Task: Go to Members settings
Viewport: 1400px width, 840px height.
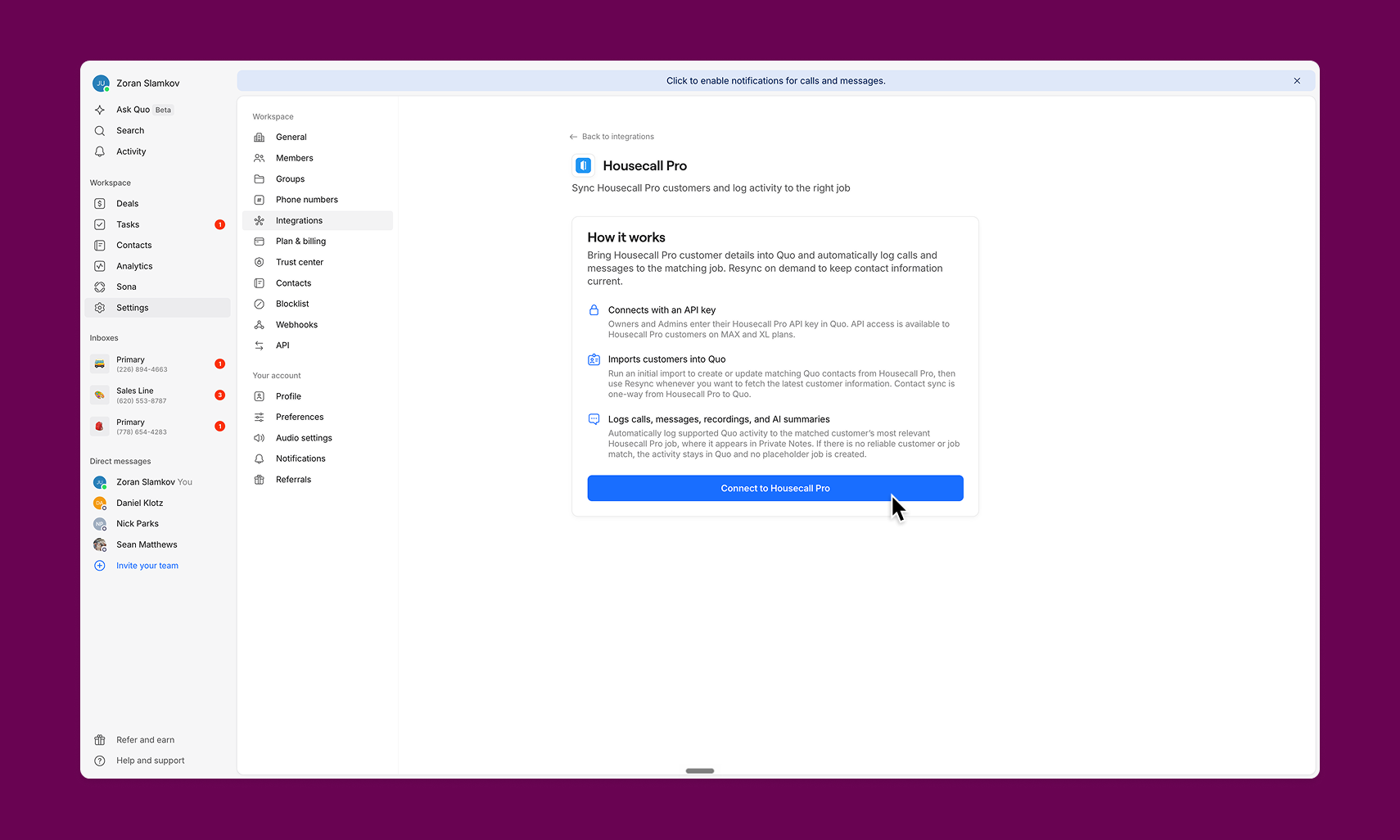Action: (318, 158)
